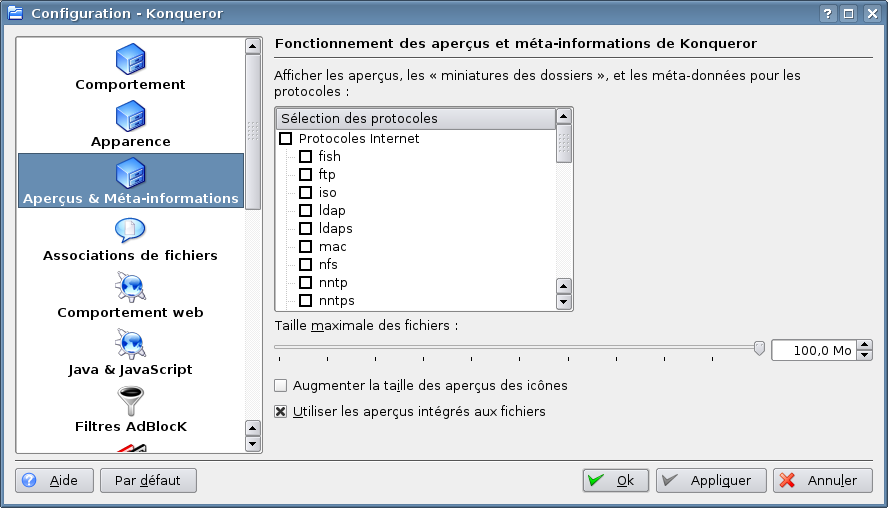Viewport: 888px width, 508px height.
Task: Click the Sélection des protocoles column header
Action: (415, 119)
